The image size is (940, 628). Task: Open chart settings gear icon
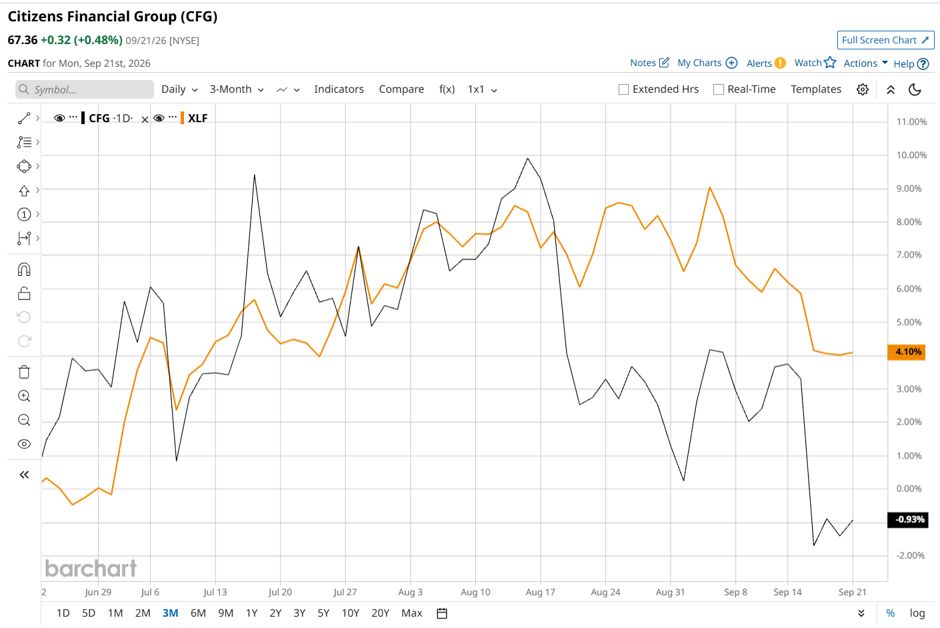tap(862, 89)
